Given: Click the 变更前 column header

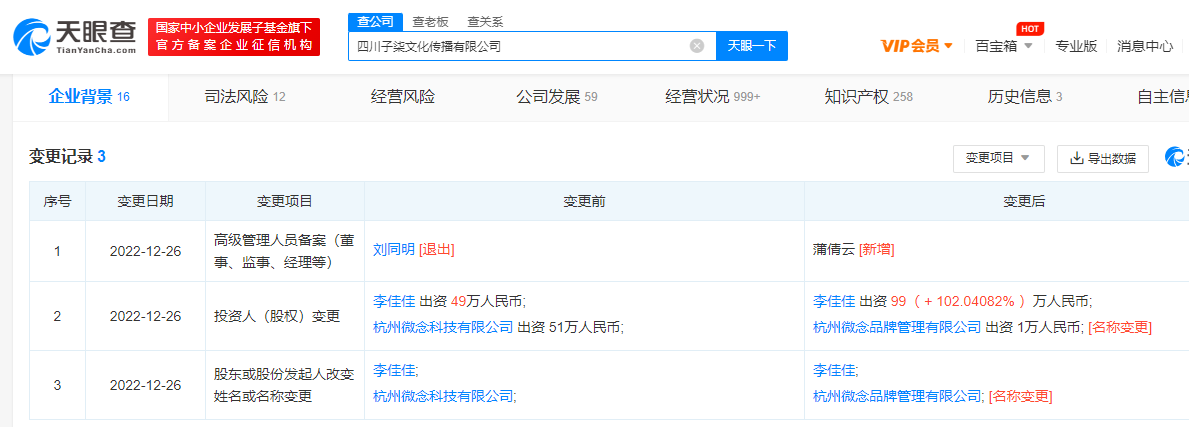Looking at the screenshot, I should 584,201.
